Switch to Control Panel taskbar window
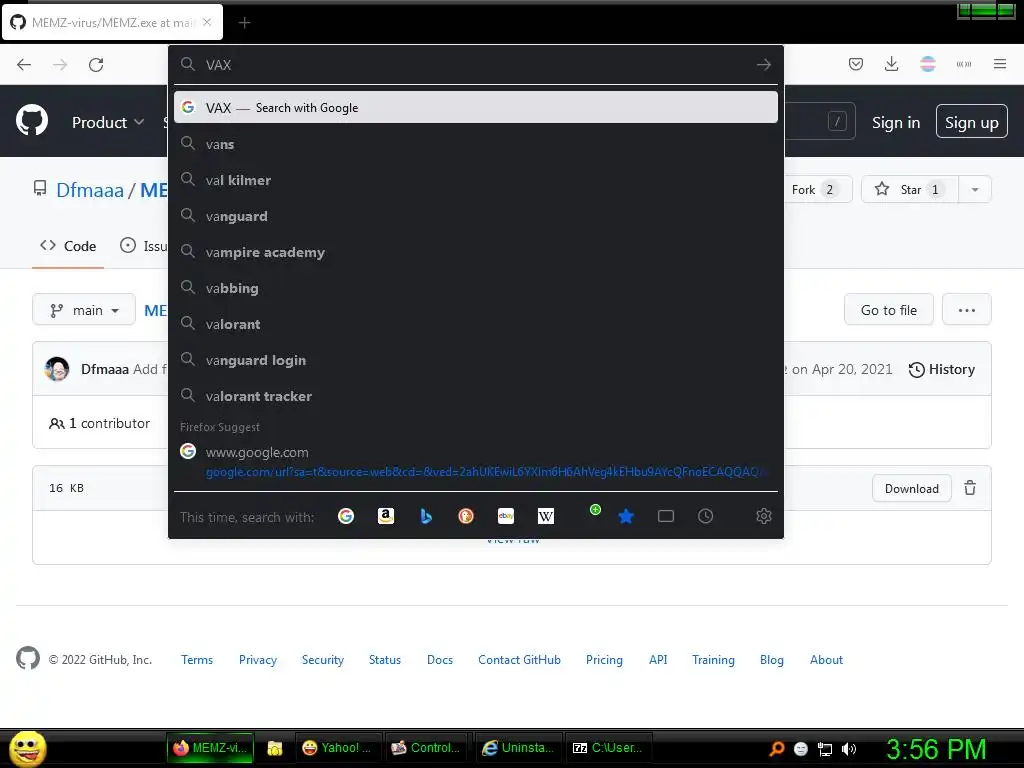This screenshot has height=768, width=1024. click(426, 748)
